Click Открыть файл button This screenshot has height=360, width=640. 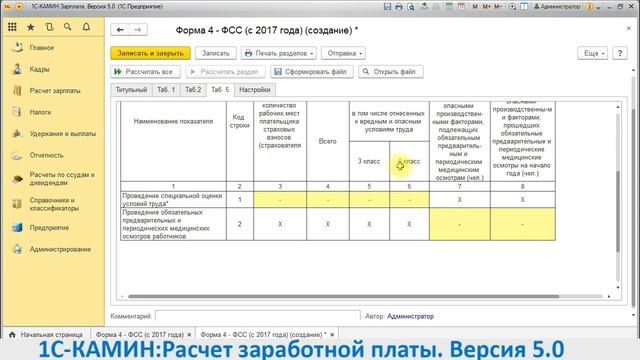pos(391,71)
